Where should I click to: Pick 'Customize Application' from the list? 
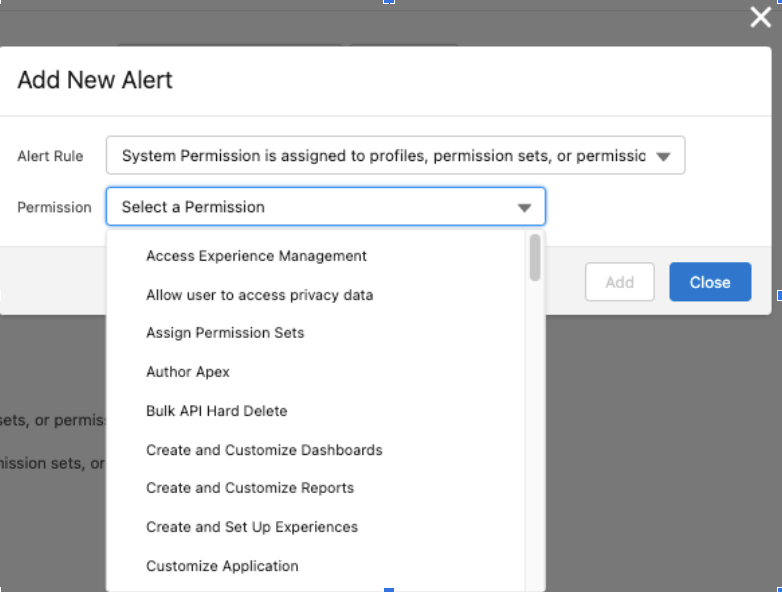222,566
